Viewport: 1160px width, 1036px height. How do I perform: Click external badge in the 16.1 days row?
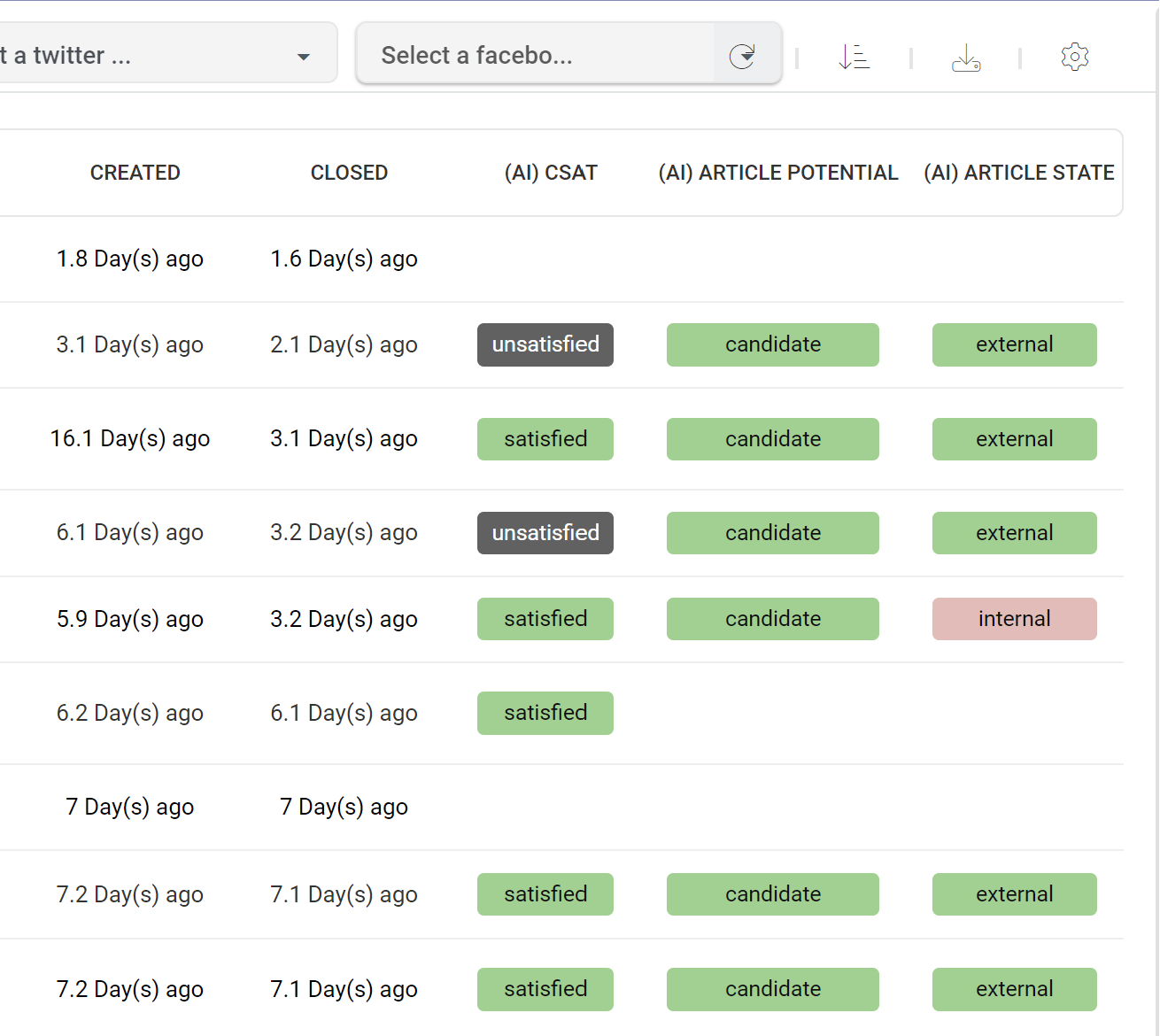click(1014, 439)
